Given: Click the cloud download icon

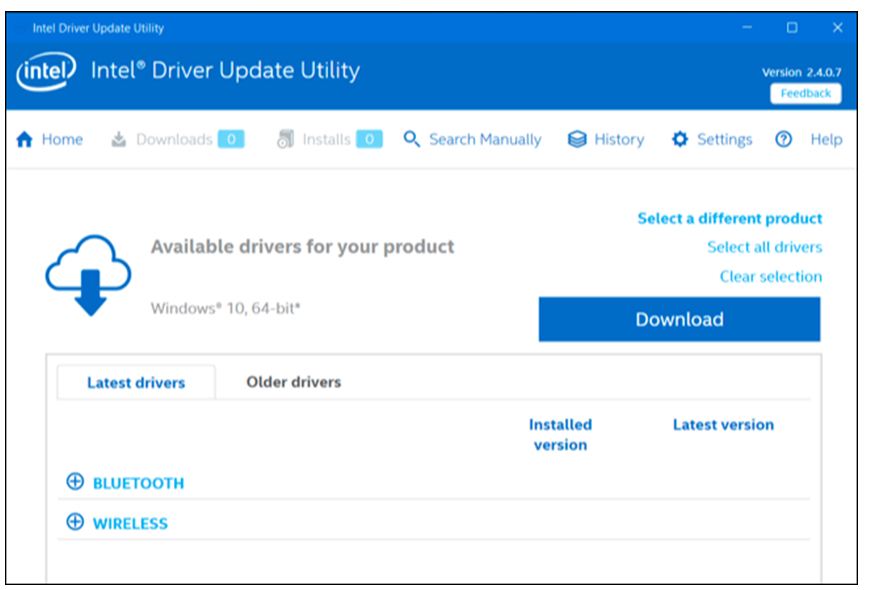Looking at the screenshot, I should coord(89,276).
